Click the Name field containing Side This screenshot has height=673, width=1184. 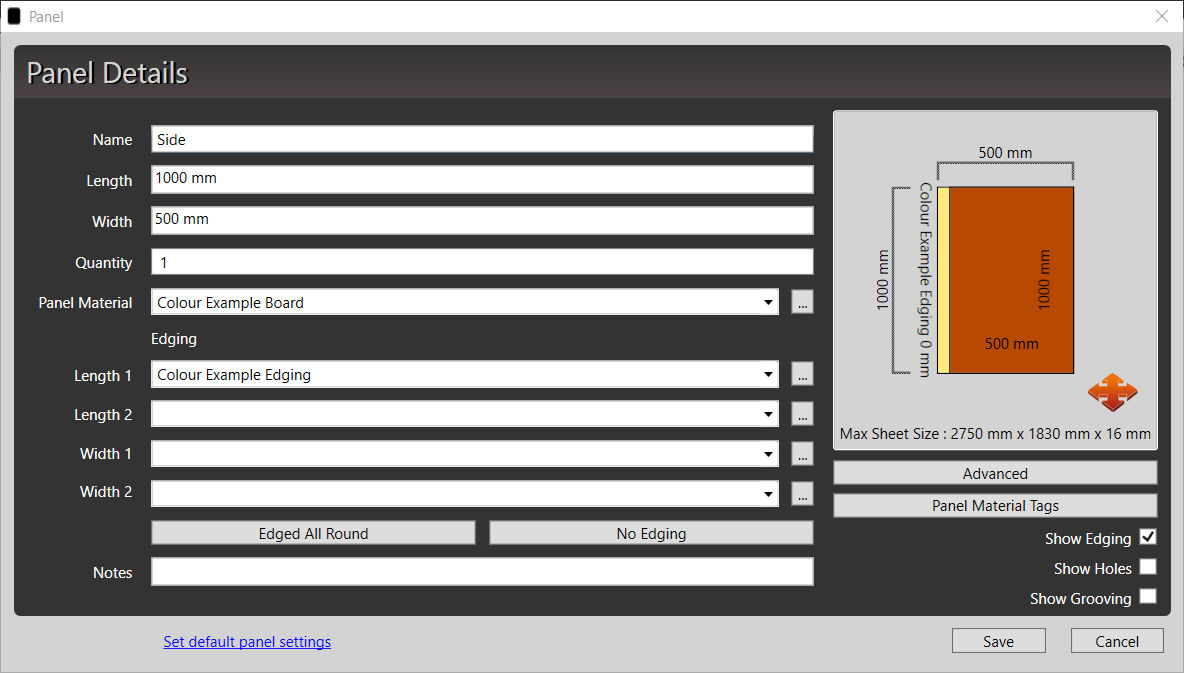[x=482, y=139]
